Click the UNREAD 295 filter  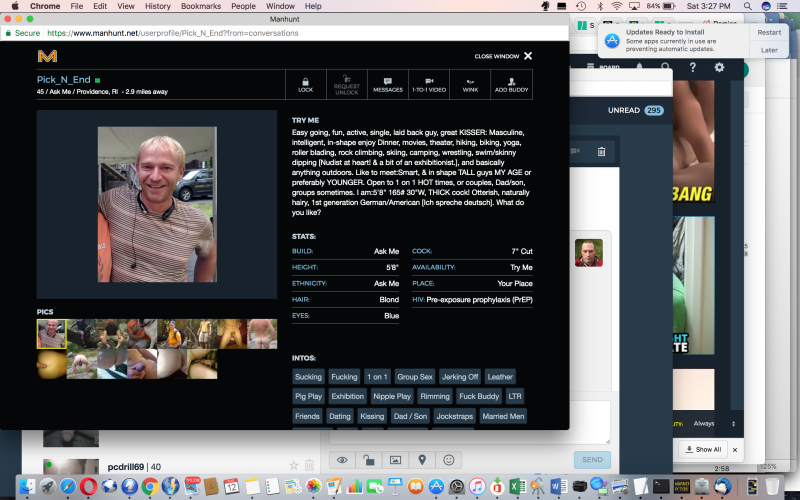point(636,110)
